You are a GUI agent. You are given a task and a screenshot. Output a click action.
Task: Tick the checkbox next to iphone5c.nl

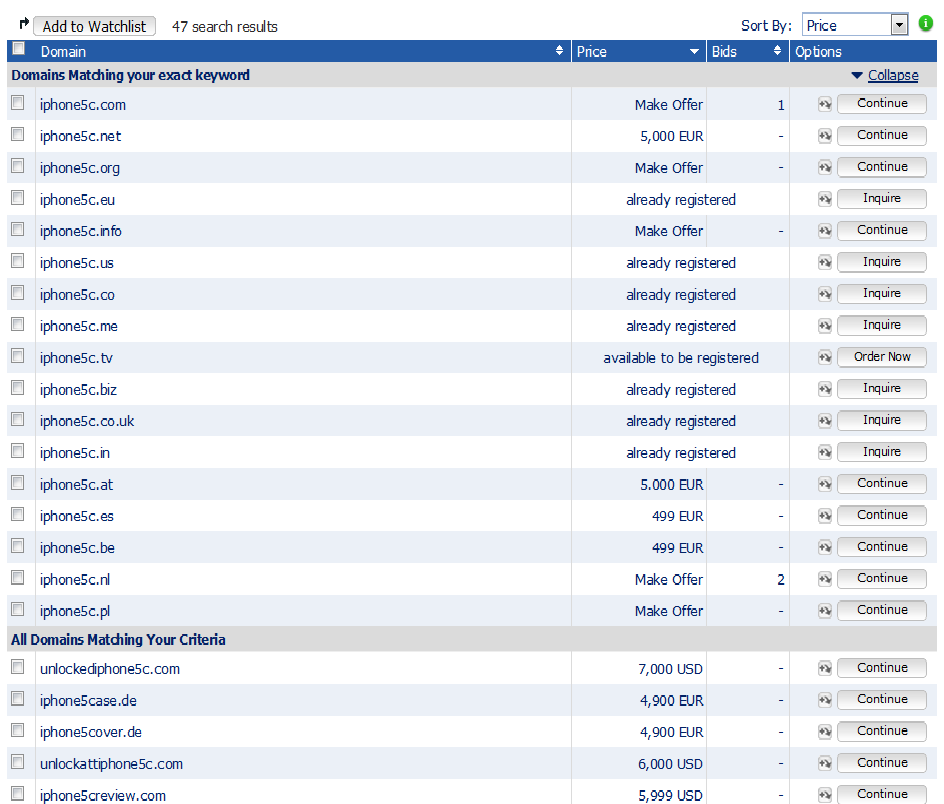(18, 578)
